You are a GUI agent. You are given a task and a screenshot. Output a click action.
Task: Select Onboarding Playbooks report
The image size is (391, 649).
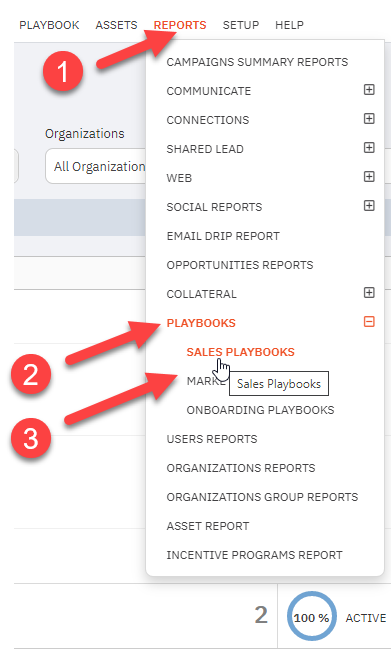tap(260, 410)
